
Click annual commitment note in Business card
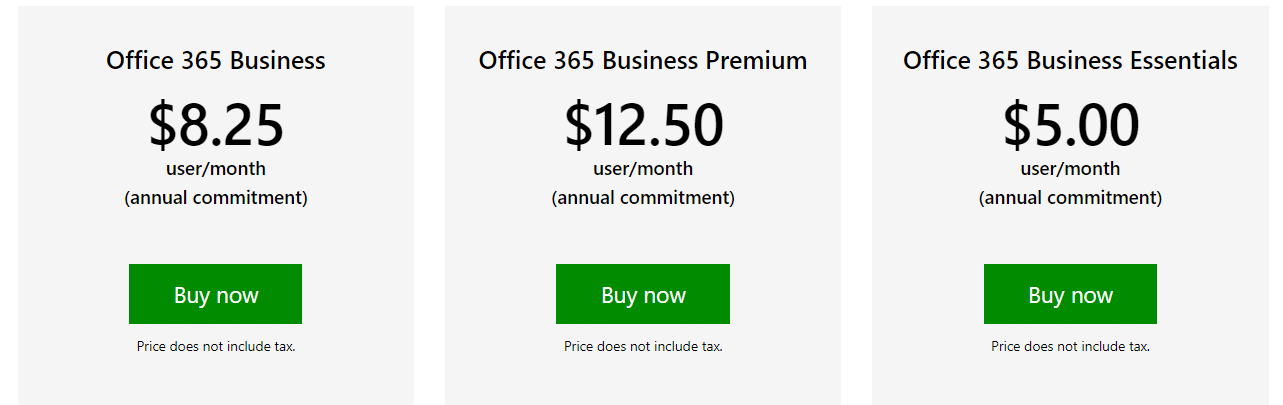(x=216, y=197)
